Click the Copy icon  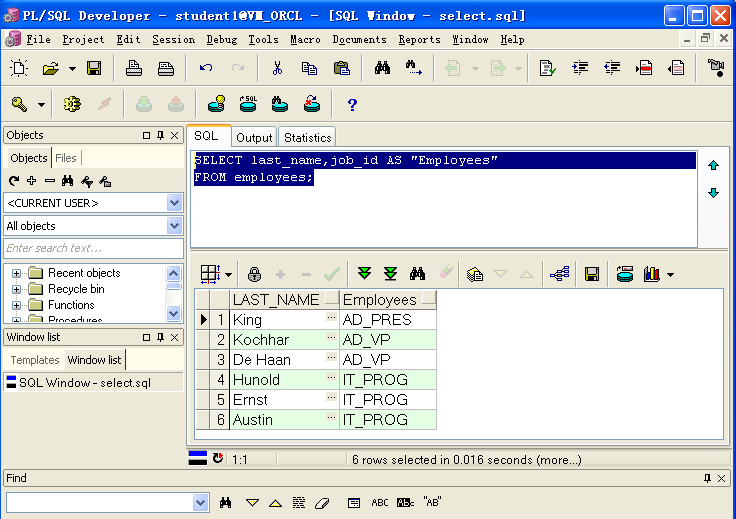pos(309,69)
